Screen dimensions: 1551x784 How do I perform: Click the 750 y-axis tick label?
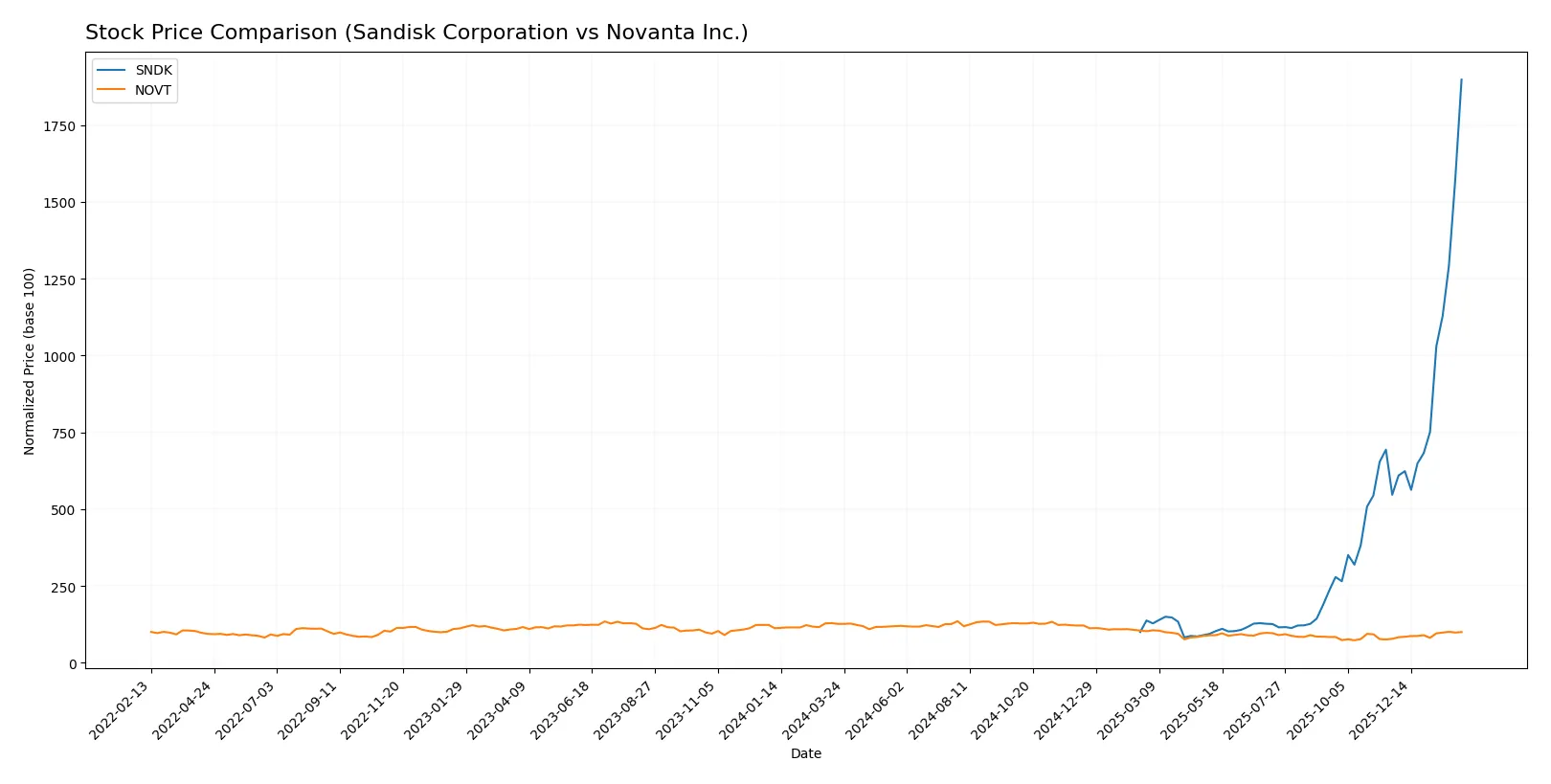[x=63, y=434]
